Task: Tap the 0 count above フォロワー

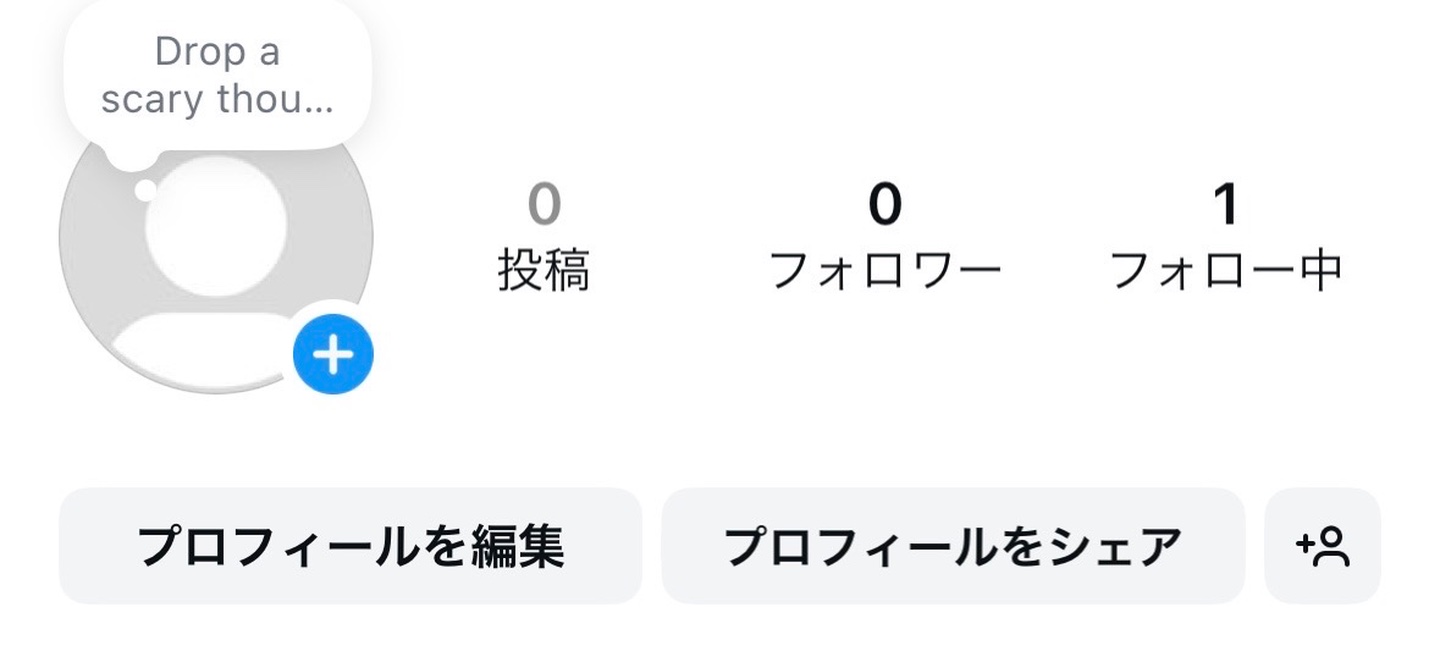Action: (885, 204)
